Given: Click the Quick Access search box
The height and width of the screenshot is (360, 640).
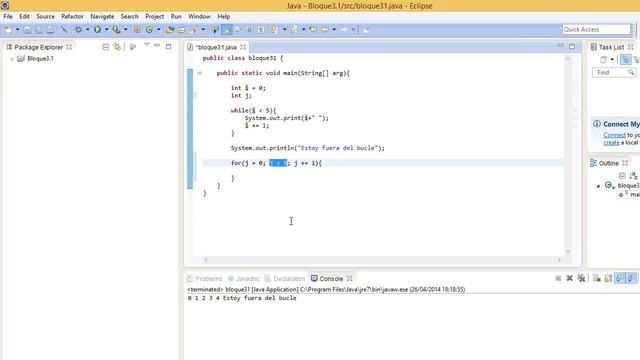Looking at the screenshot, I should 596,29.
